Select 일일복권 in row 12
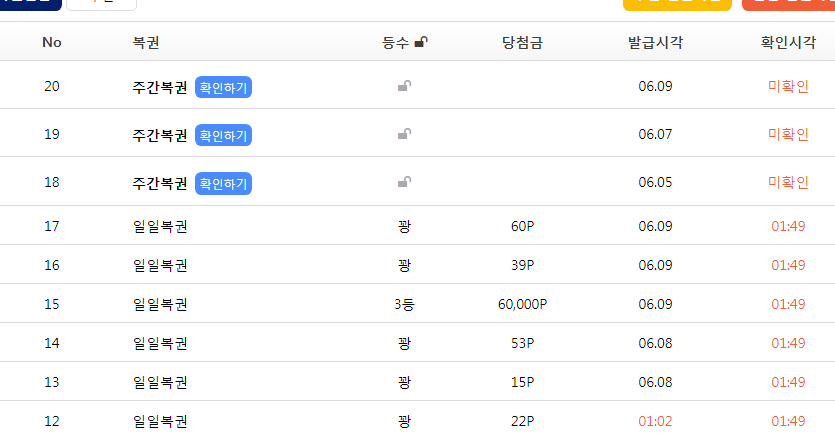 pyautogui.click(x=160, y=421)
